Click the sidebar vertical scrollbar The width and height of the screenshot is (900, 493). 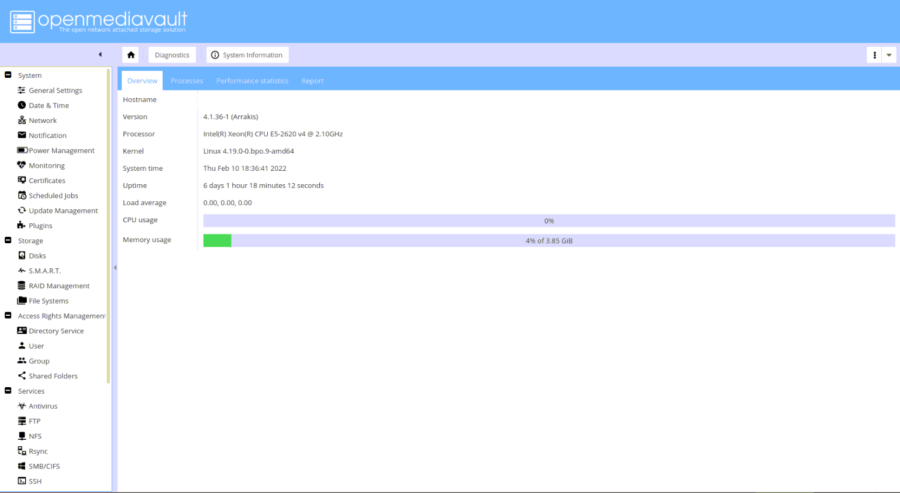point(108,226)
